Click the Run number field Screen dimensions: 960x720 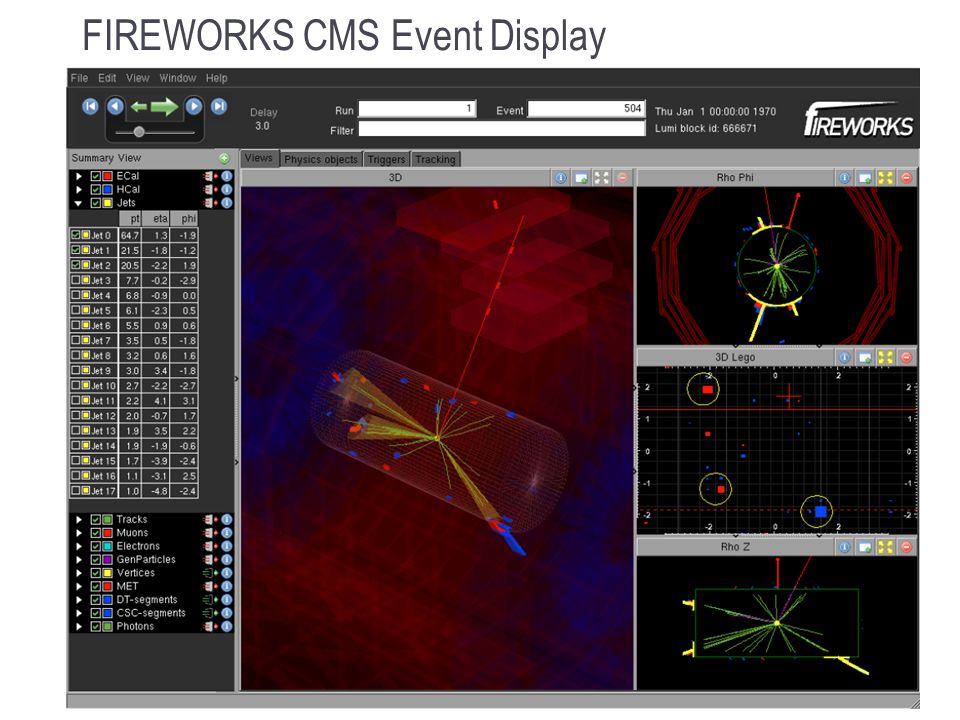[417, 109]
